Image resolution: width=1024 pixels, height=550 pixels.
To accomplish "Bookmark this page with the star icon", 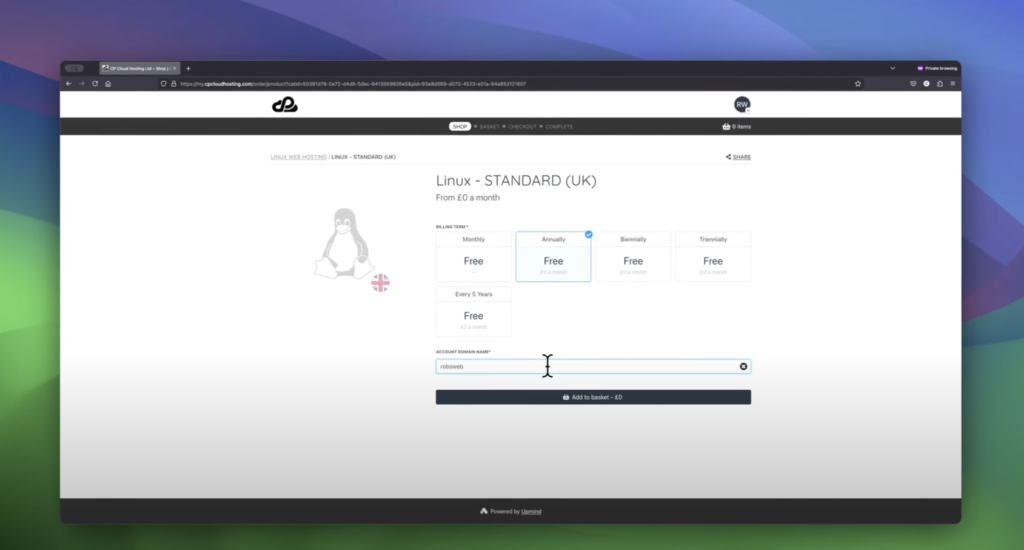I will click(858, 84).
